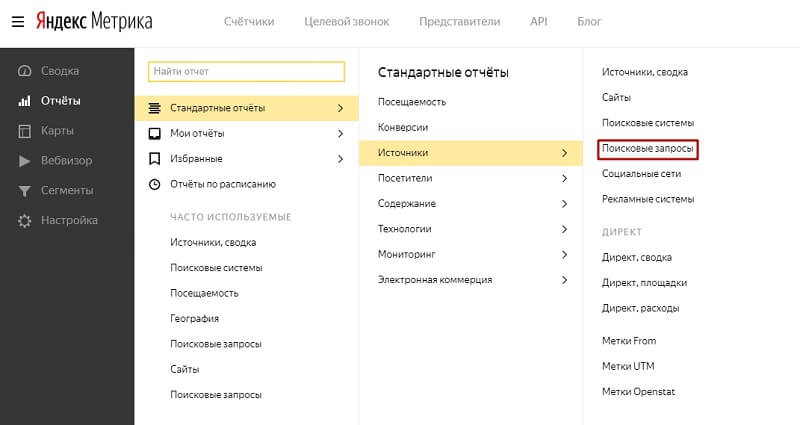The height and width of the screenshot is (425, 800).
Task: Open the Целевой звонок navigation item
Action: [x=346, y=21]
